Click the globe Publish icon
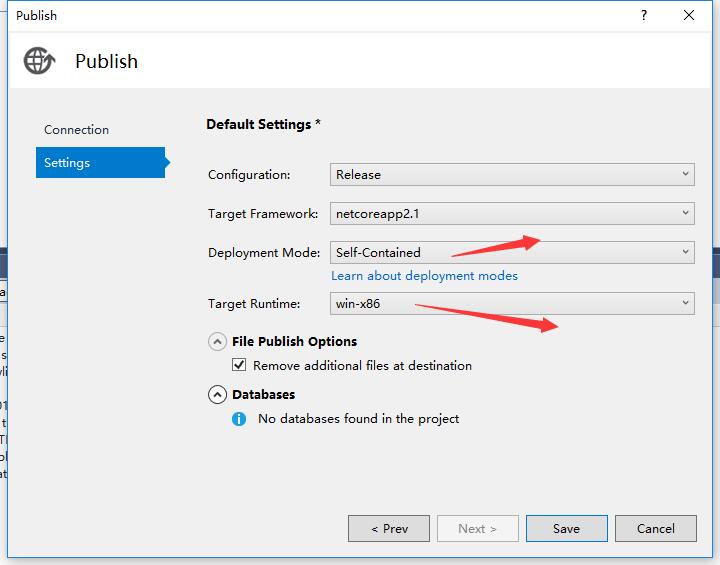The image size is (720, 565). click(39, 61)
